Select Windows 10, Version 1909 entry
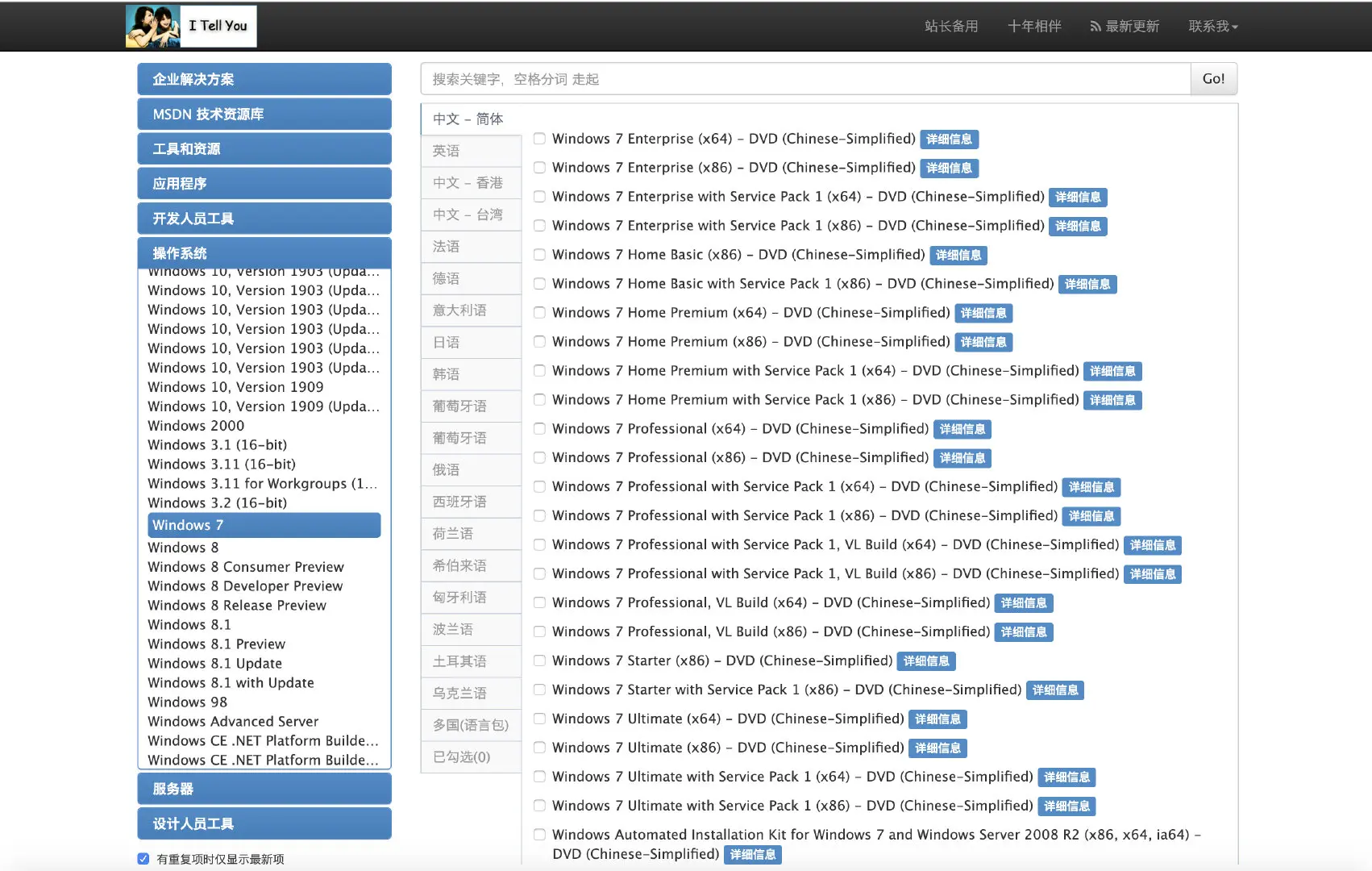Screen dimensions: 1372x871 click(235, 387)
